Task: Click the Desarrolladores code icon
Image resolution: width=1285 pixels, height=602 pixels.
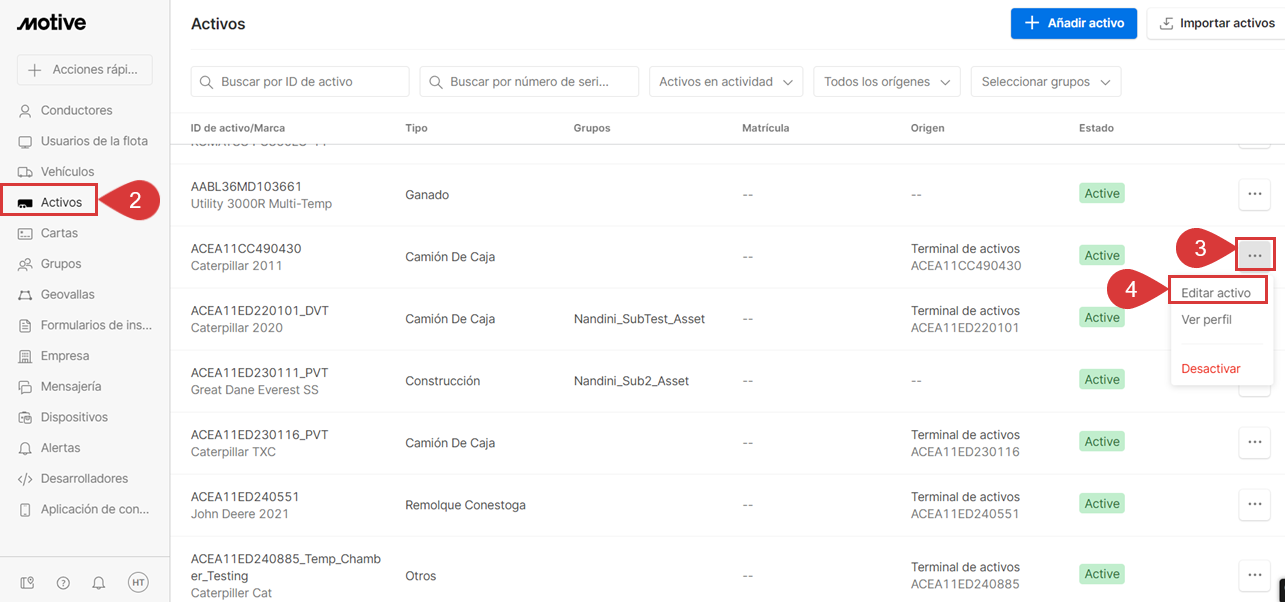Action: tap(25, 479)
